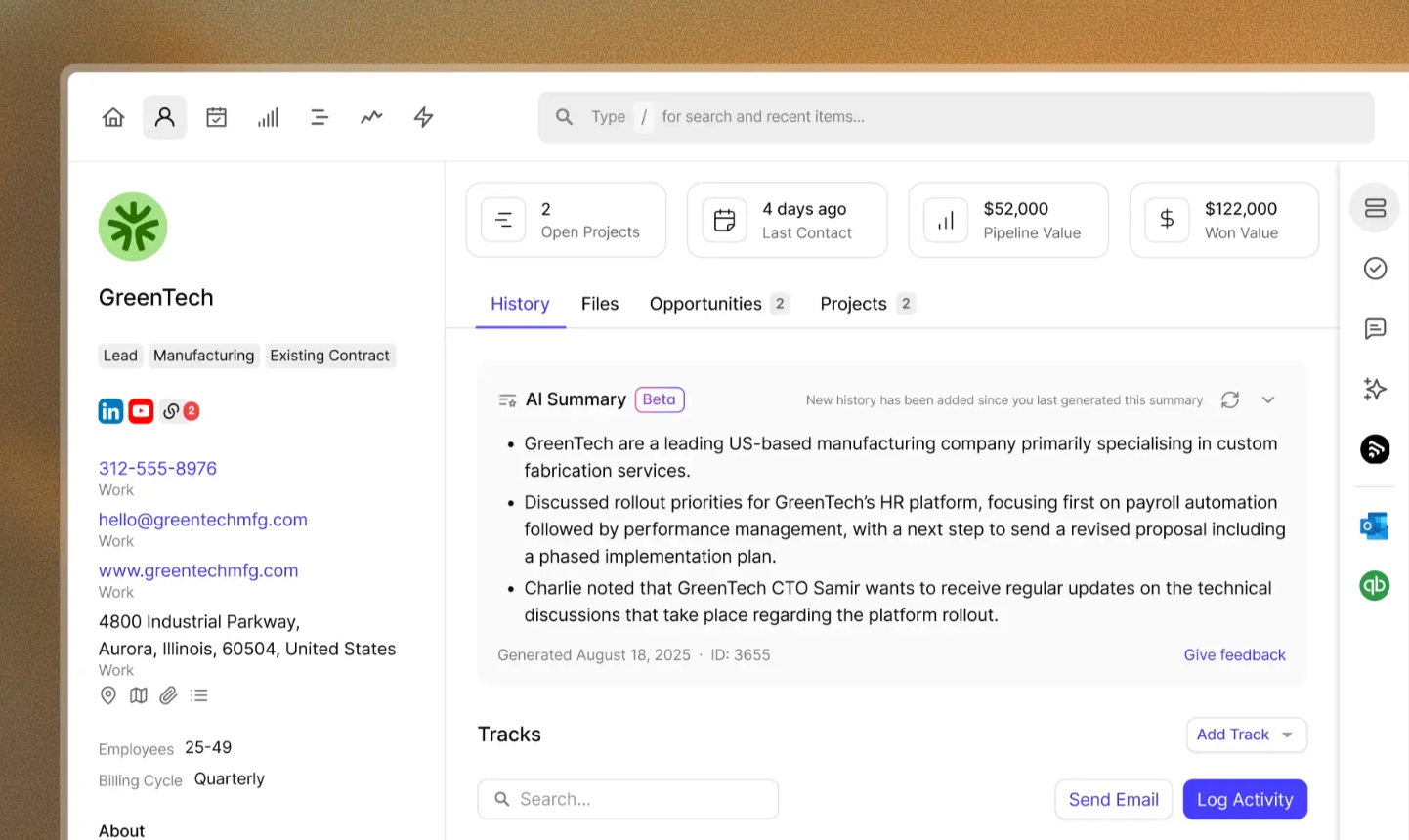1409x840 pixels.
Task: Click the AI Summary list-star icon
Action: click(507, 400)
